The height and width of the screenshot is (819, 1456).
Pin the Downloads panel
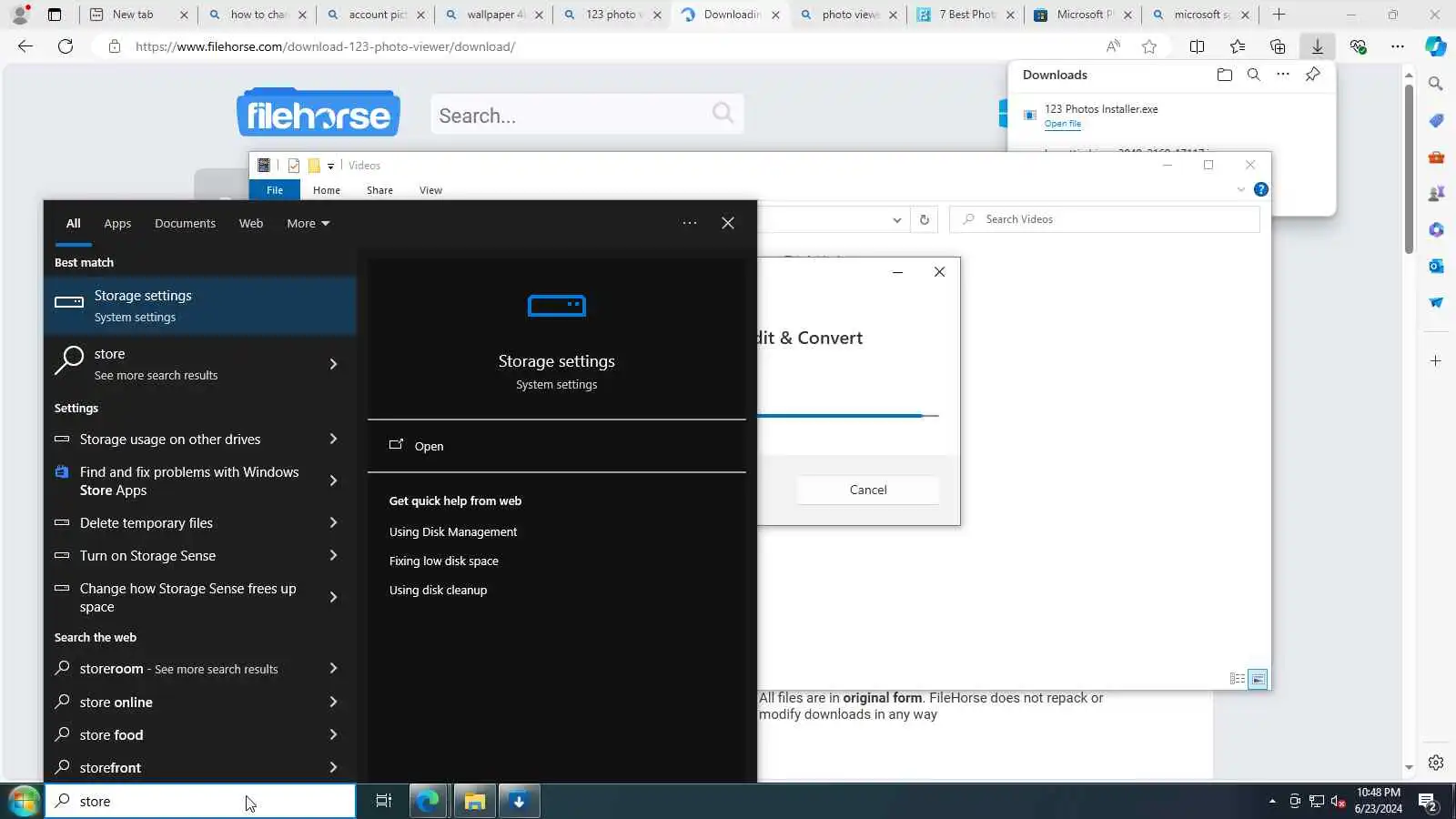click(1312, 75)
